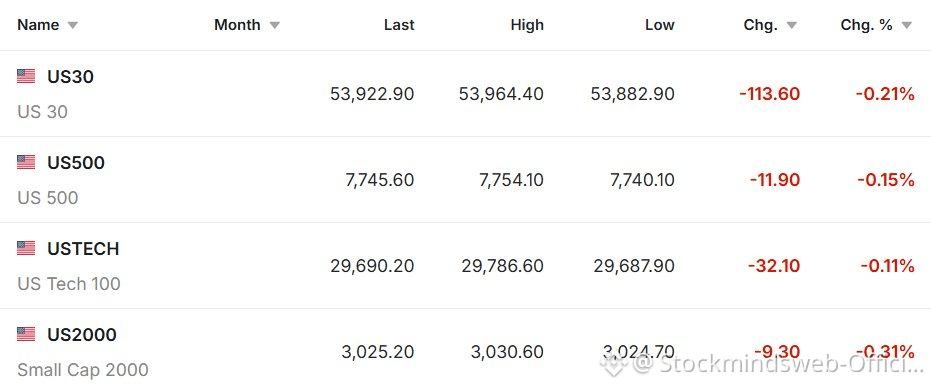Click the US flag icon beside US2000
Viewport: 931px width, 388px height.
click(26, 335)
